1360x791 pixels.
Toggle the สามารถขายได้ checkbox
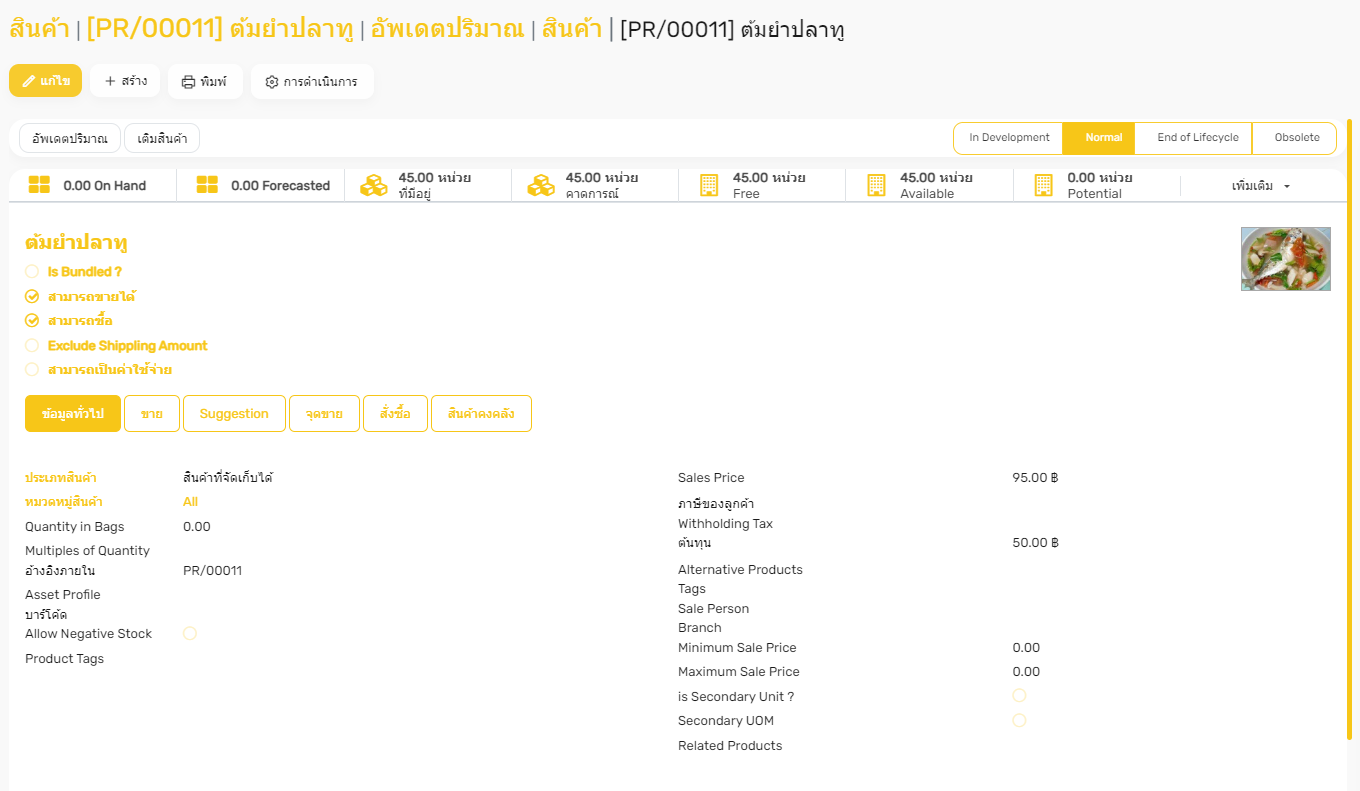point(32,296)
